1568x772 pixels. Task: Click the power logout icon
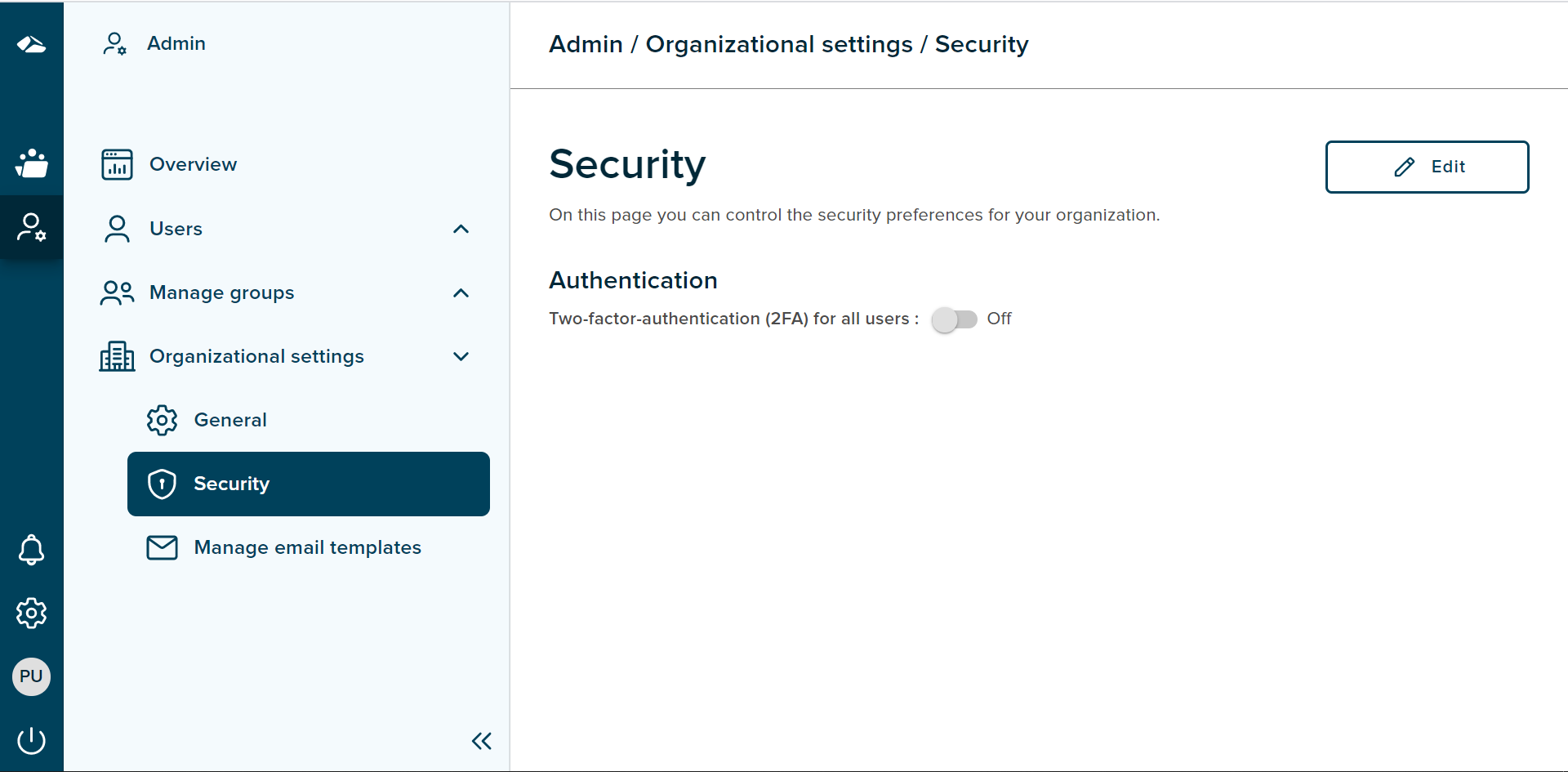(31, 740)
